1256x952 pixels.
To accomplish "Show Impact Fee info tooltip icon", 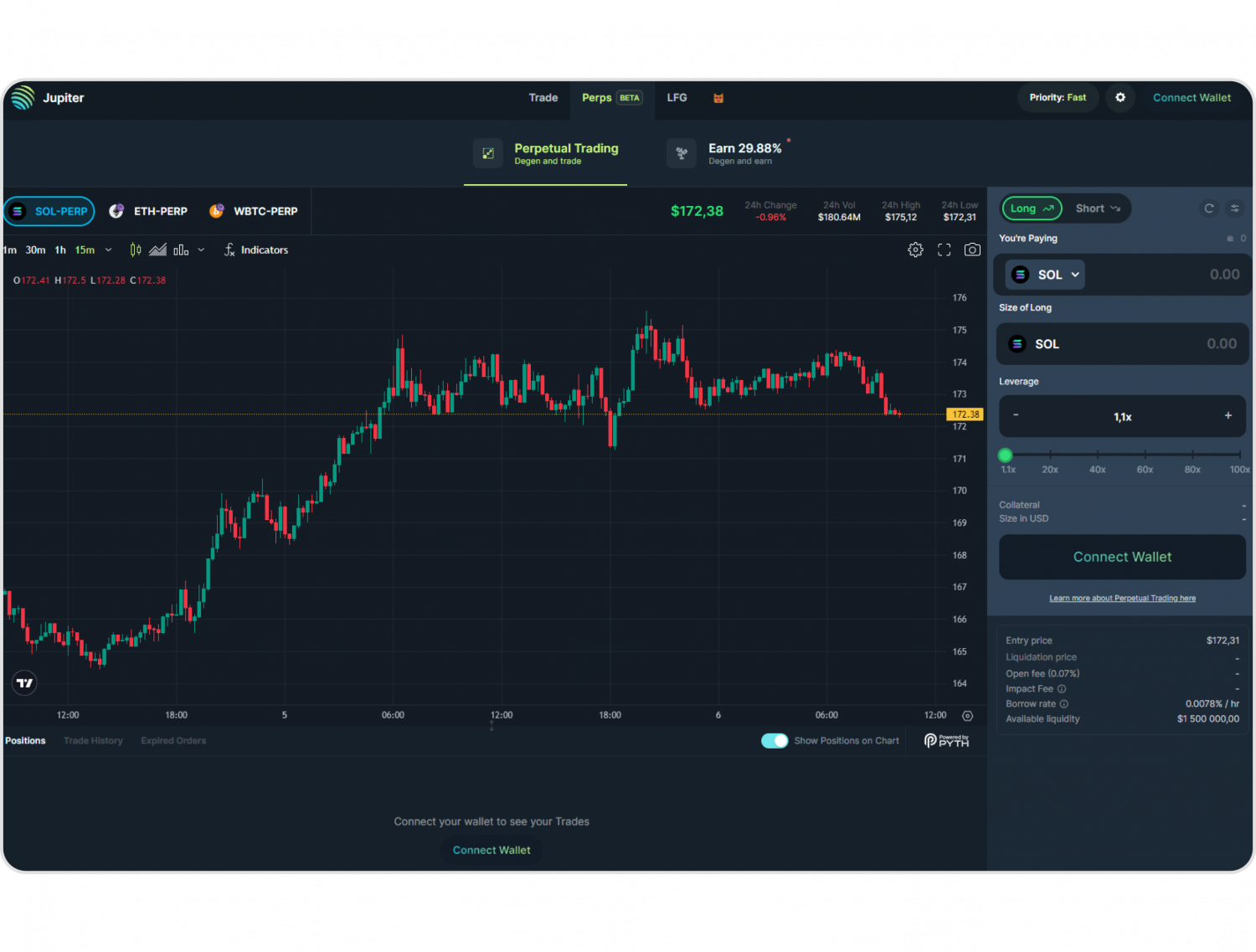I will coord(1062,689).
